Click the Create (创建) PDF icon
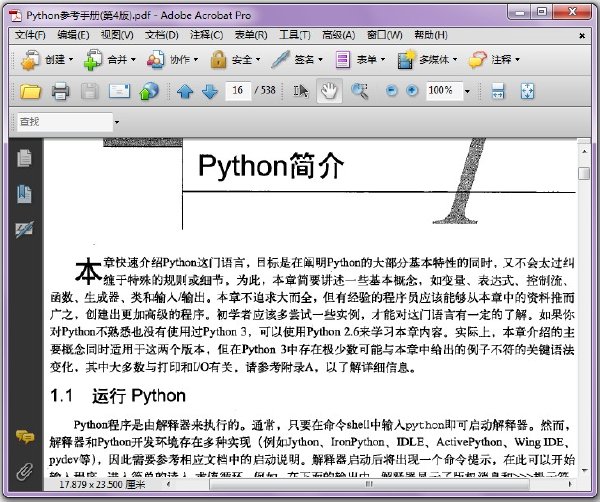Image resolution: width=600 pixels, height=502 pixels. tap(30, 60)
